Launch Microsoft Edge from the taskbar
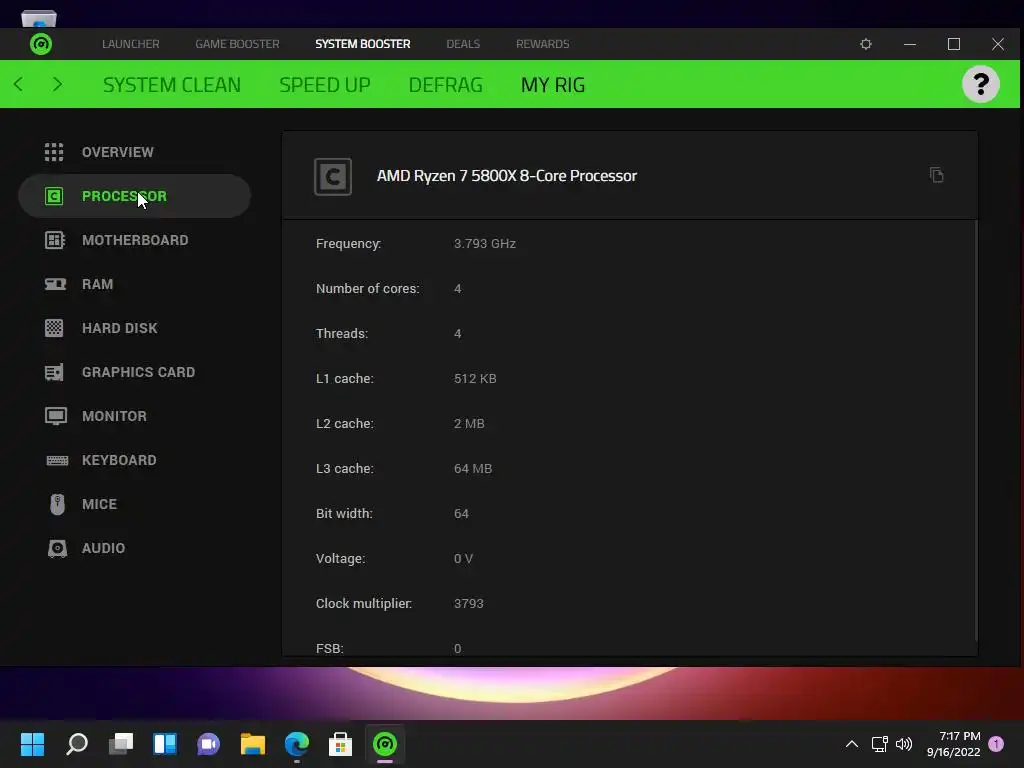Screen dimensions: 1024x768 296,744
